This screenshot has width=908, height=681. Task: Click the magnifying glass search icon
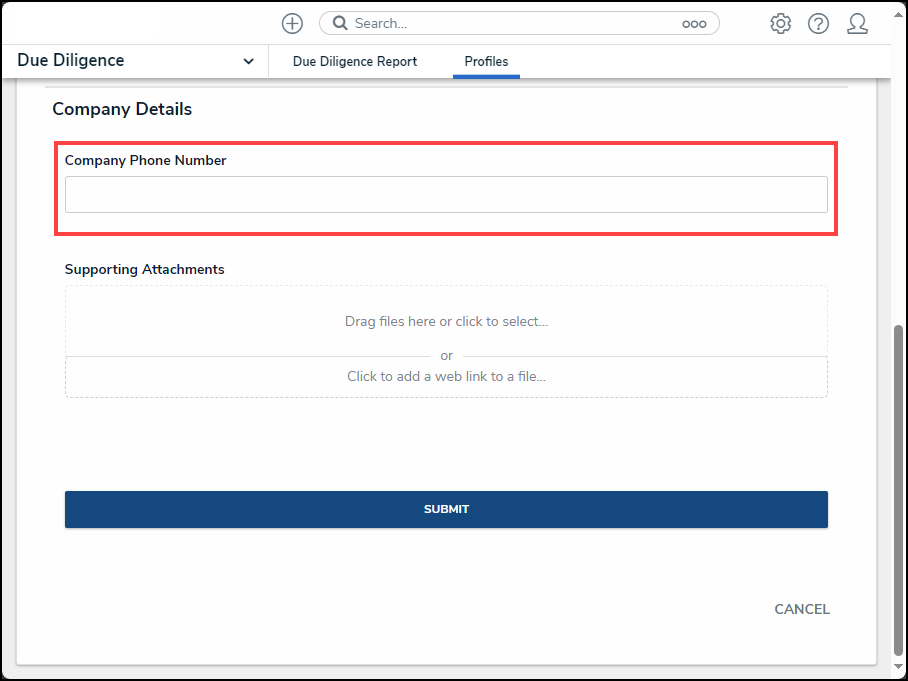point(340,23)
